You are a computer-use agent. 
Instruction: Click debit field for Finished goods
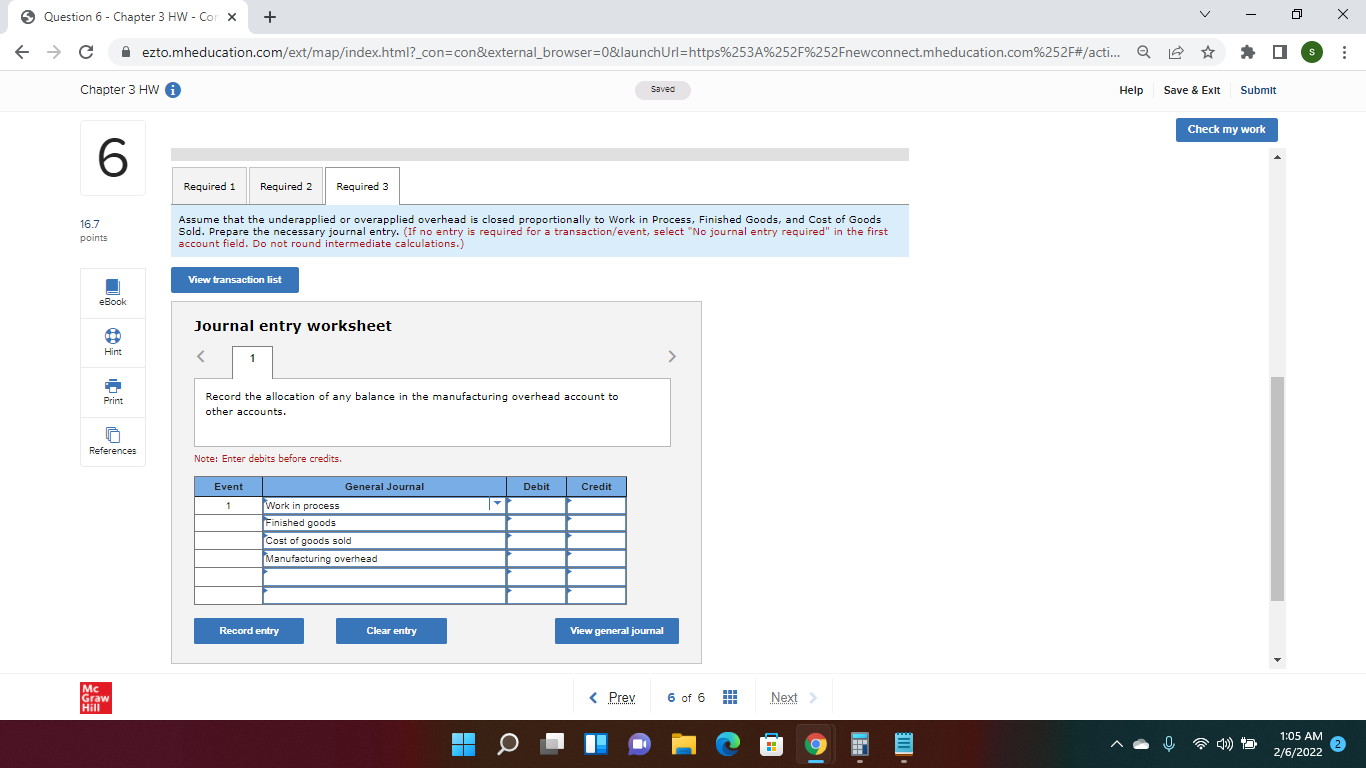[536, 523]
